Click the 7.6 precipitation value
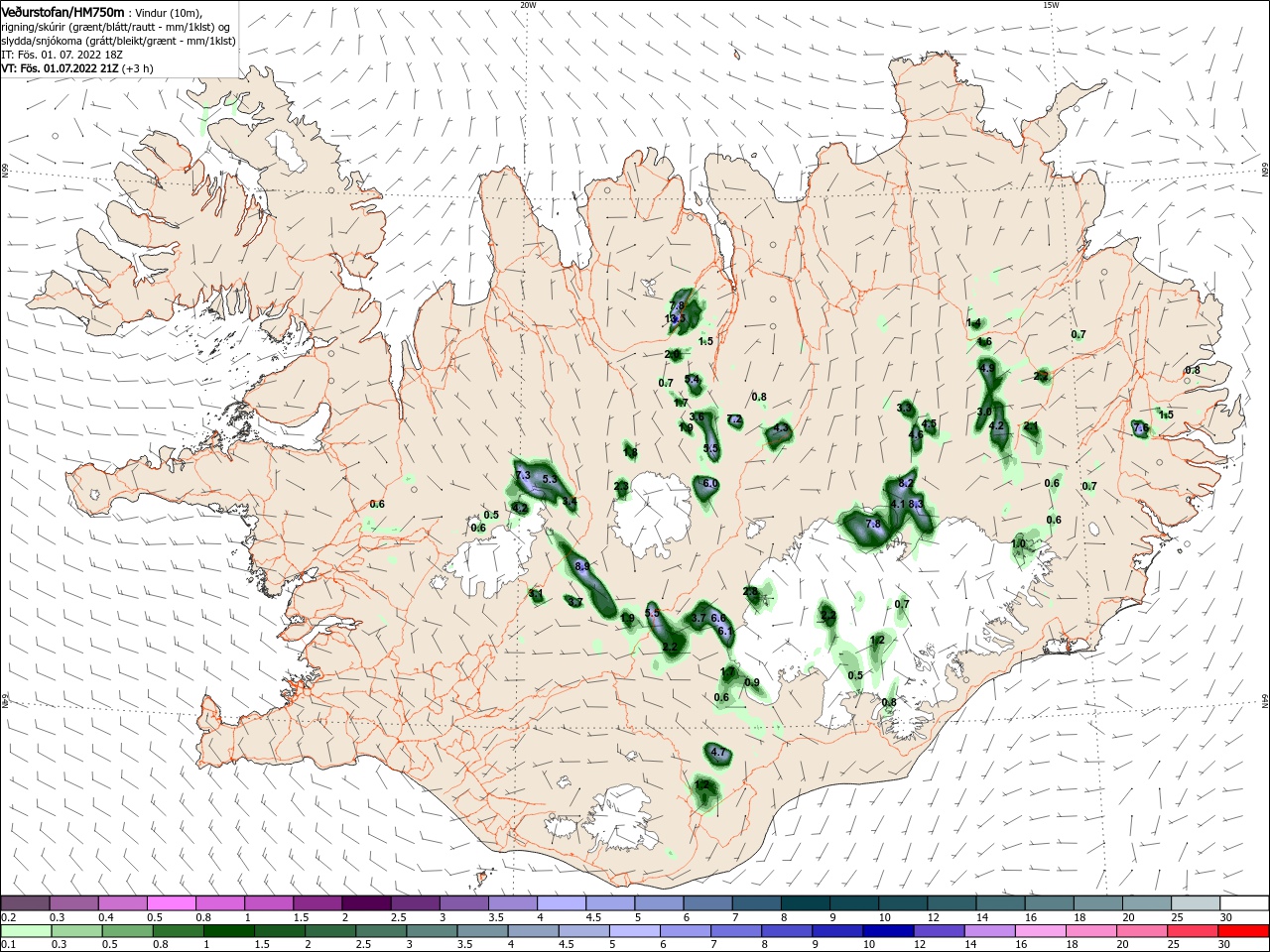The width and height of the screenshot is (1270, 952). (1141, 428)
